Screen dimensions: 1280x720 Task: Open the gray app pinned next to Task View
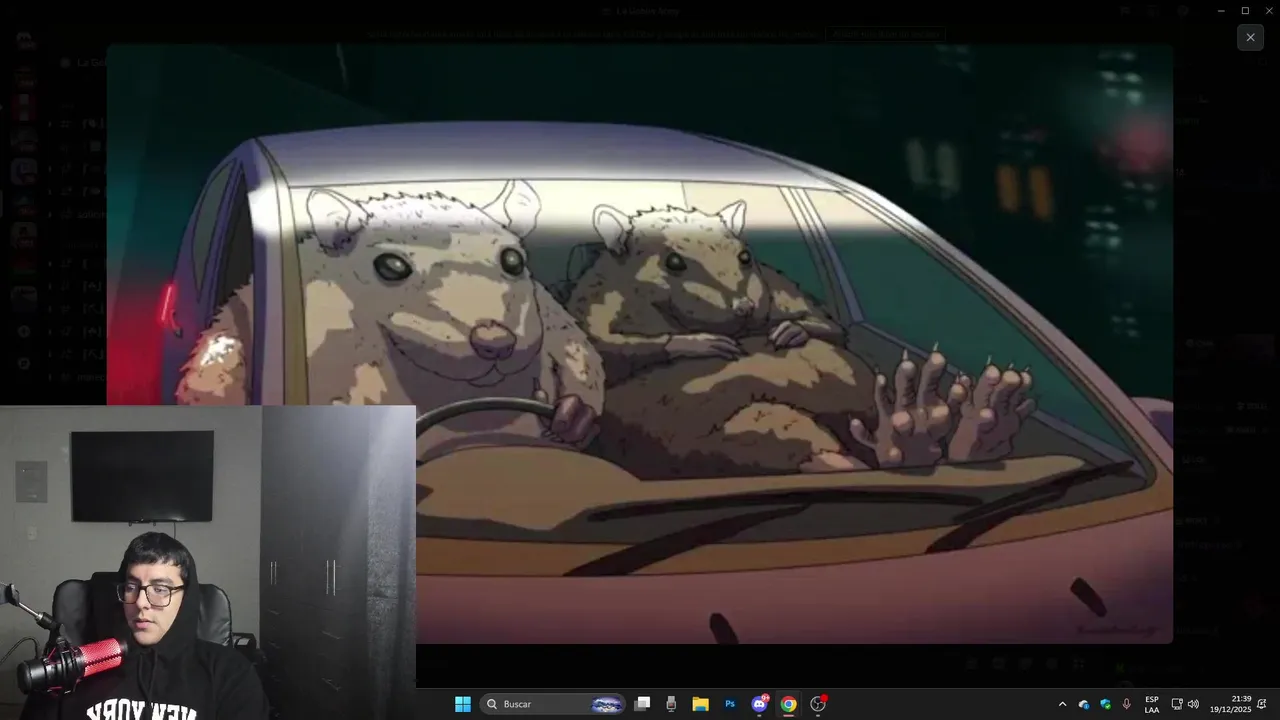pyautogui.click(x=671, y=704)
